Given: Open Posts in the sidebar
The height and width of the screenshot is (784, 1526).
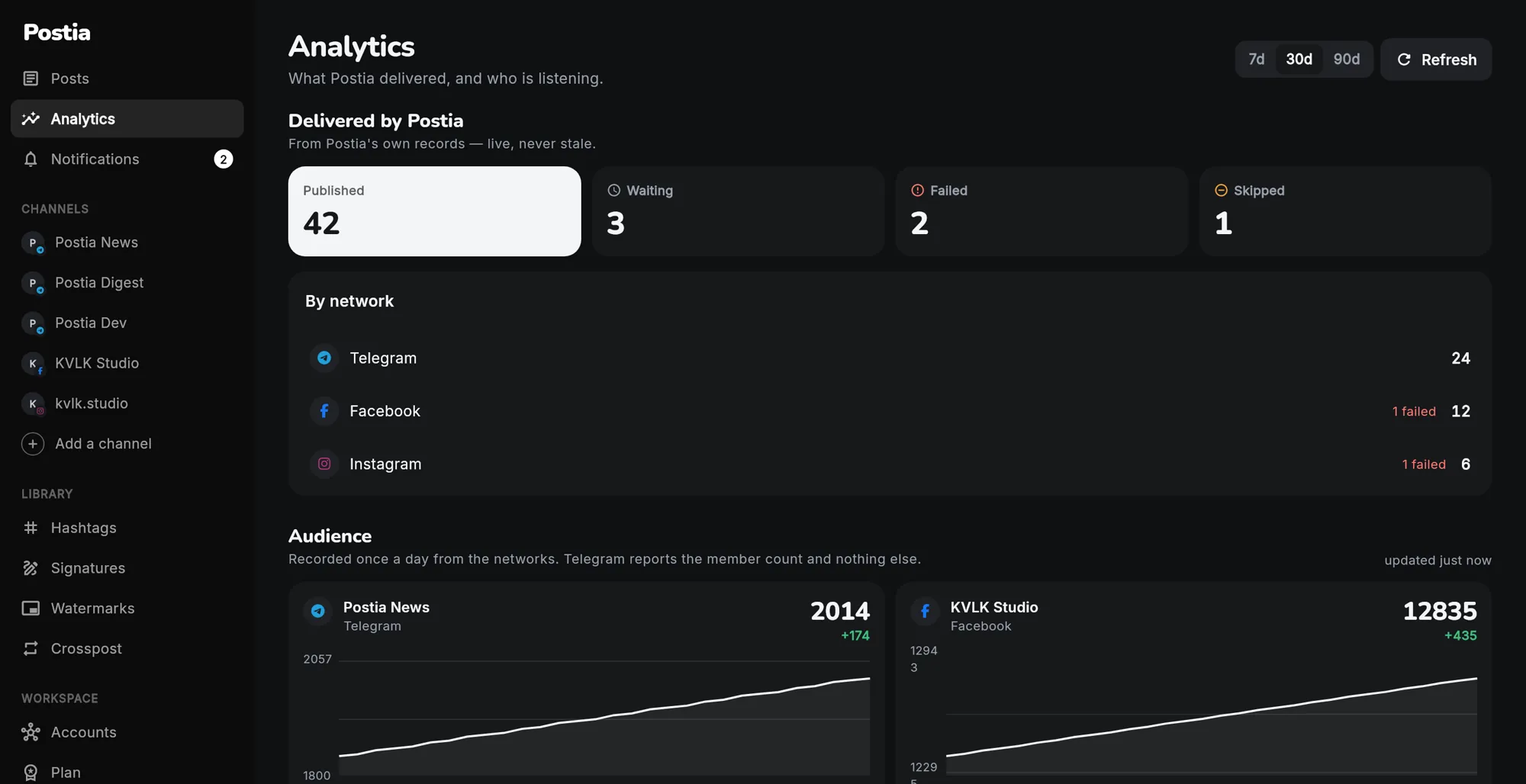Looking at the screenshot, I should pyautogui.click(x=127, y=79).
